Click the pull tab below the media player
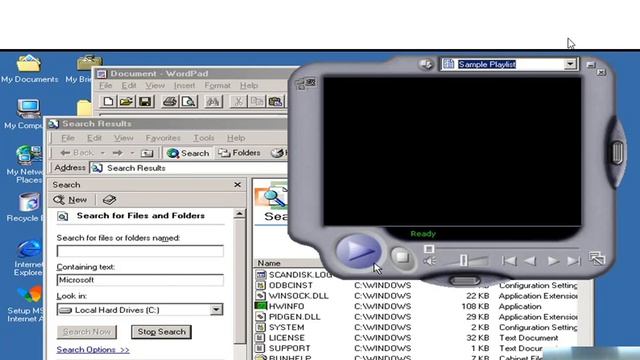This screenshot has height=360, width=640. [464, 281]
